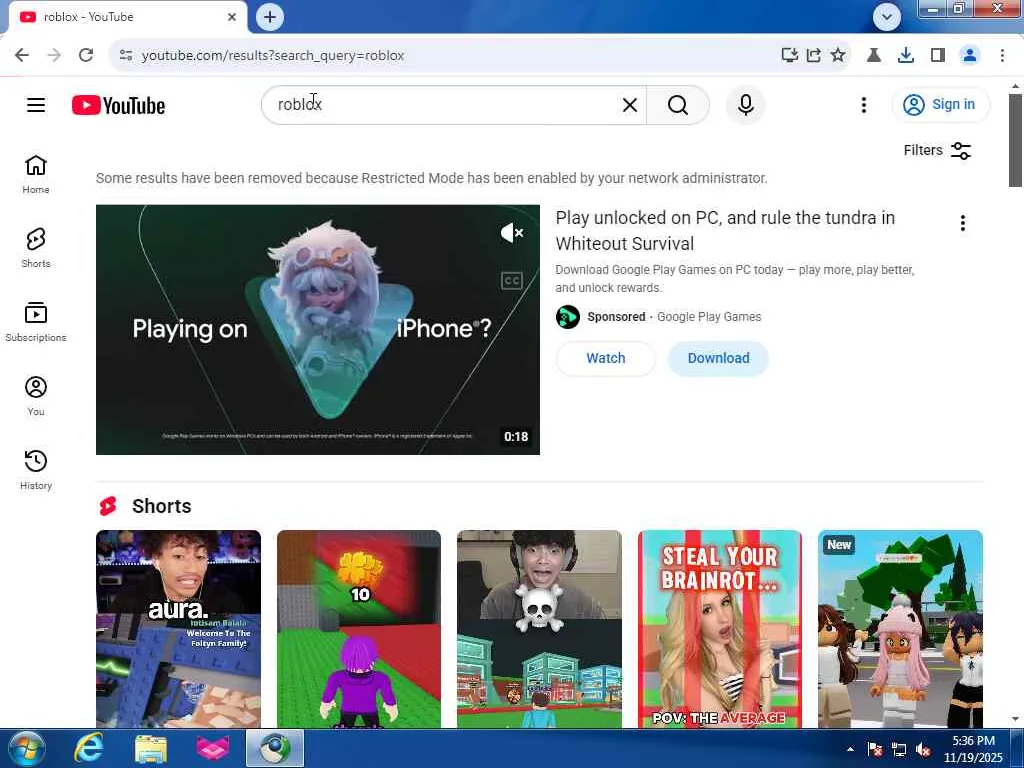The width and height of the screenshot is (1024, 768).
Task: Start voice search with microphone icon
Action: pos(746,105)
